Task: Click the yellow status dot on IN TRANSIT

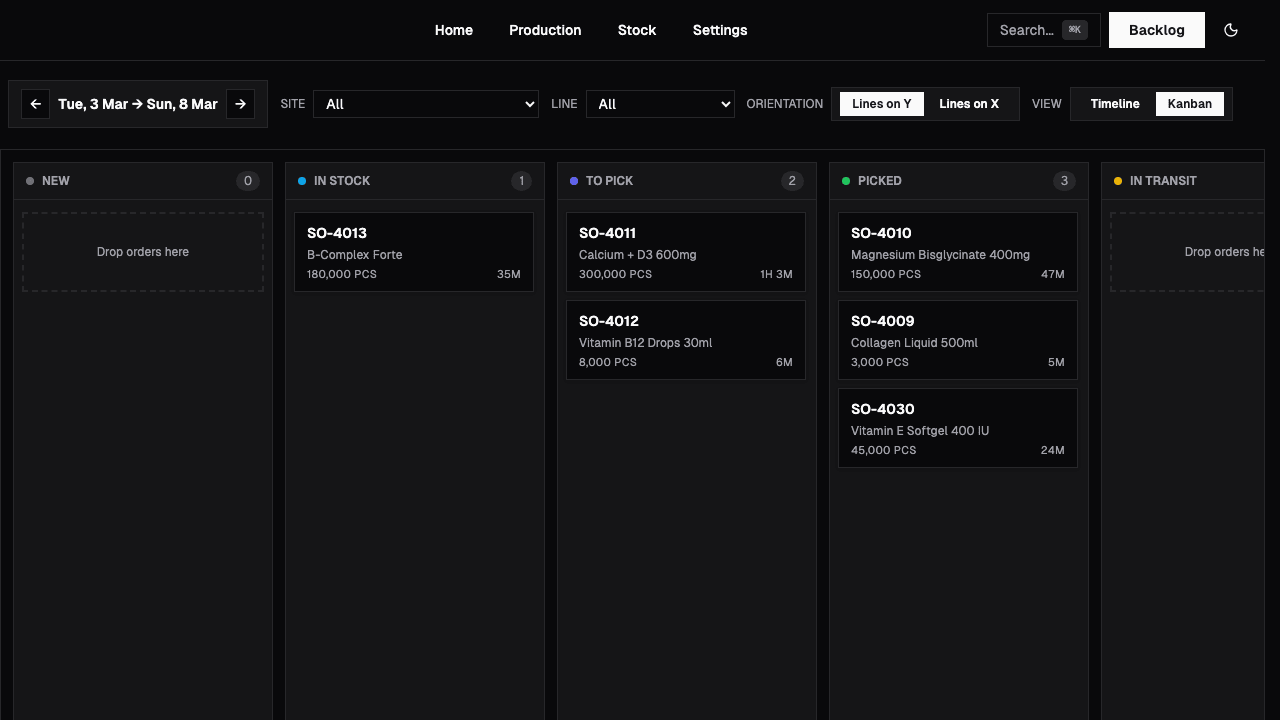Action: [x=1118, y=181]
